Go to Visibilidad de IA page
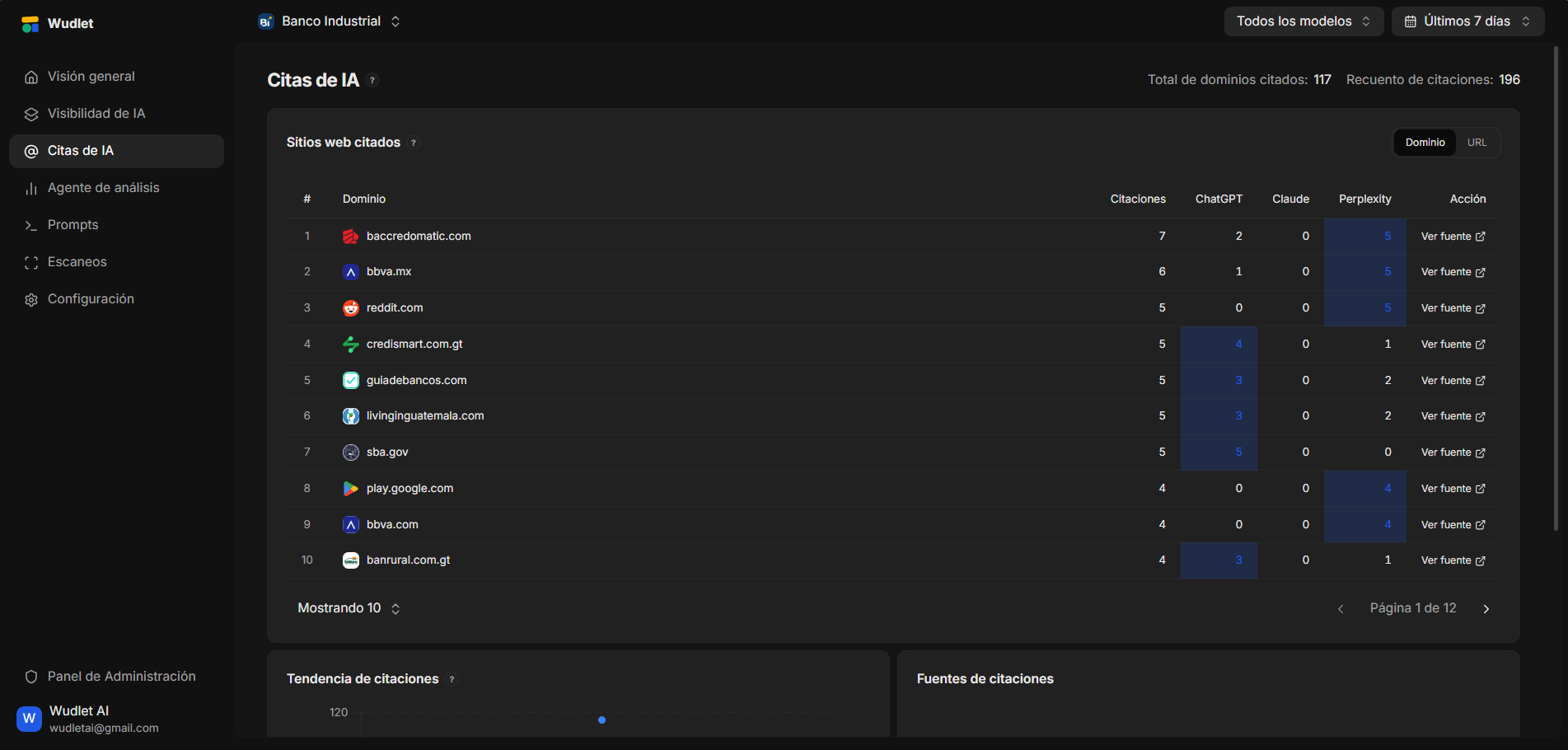The image size is (1568, 750). point(116,114)
